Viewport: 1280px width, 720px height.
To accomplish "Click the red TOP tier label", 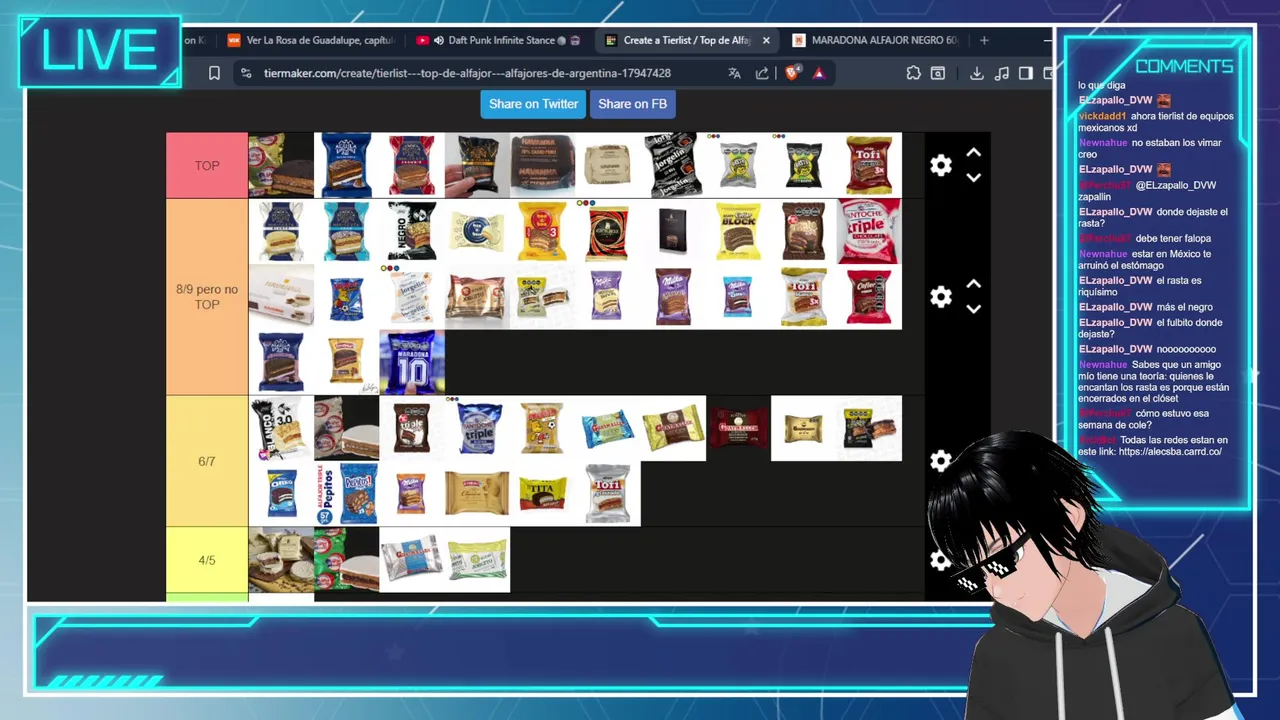I will 207,166.
